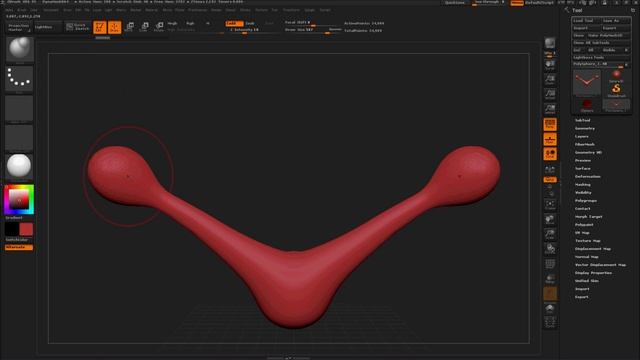This screenshot has width=640, height=360.
Task: Select the SimpleBrush tool icon
Action: click(616, 89)
